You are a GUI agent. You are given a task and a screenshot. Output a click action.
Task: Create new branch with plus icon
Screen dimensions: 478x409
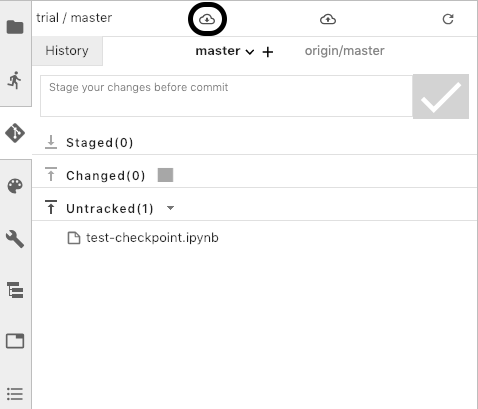(x=268, y=52)
